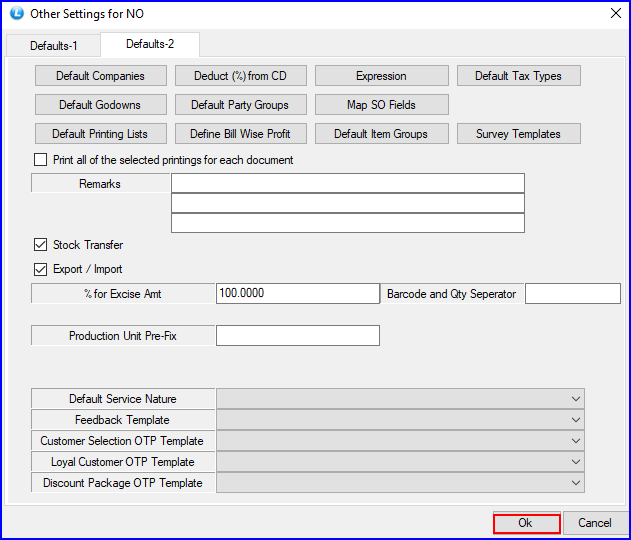
Task: Click the application logo icon in title bar
Action: pyautogui.click(x=16, y=14)
